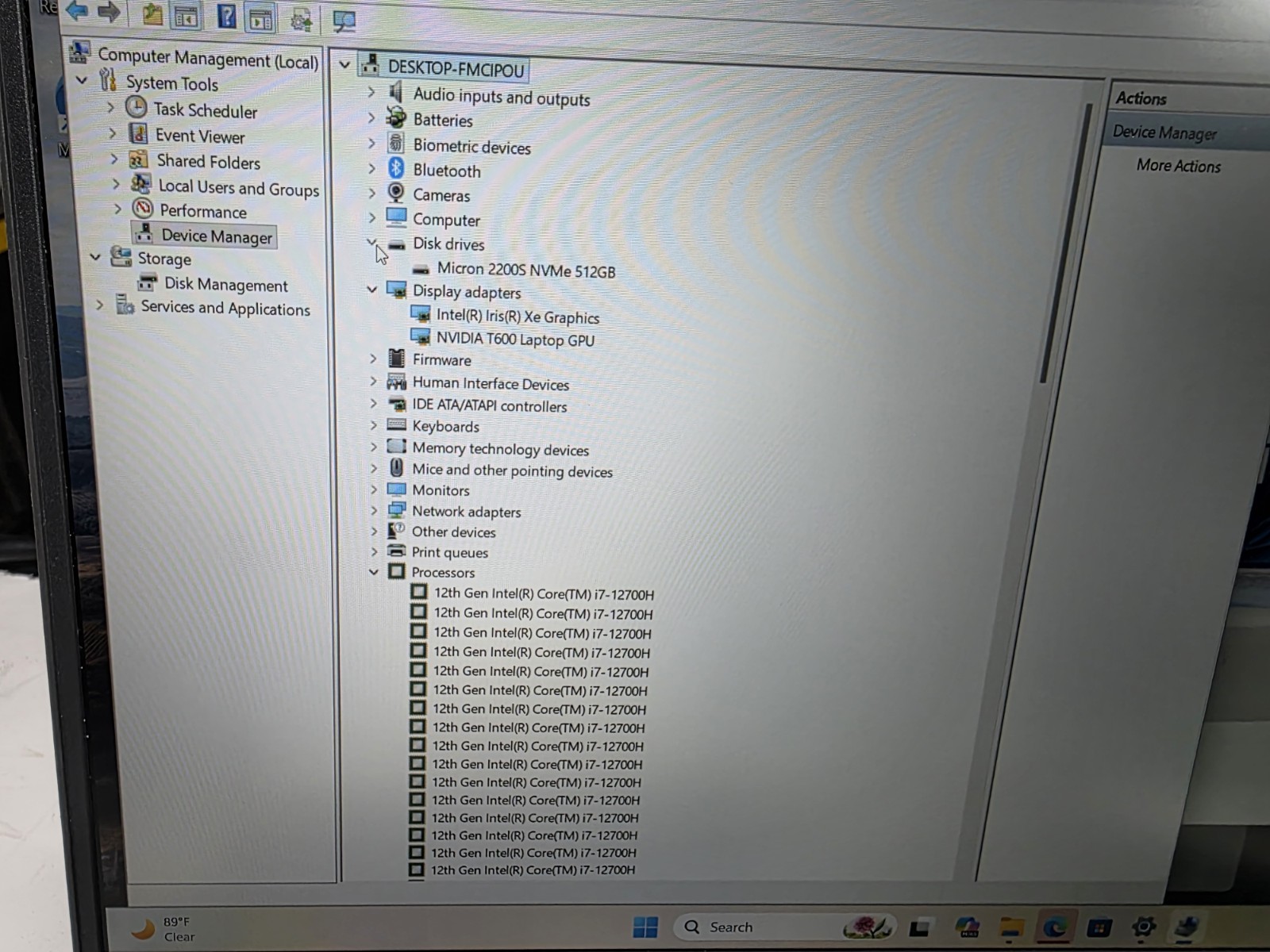
Task: Select last visible i7-12700H processor entry
Action: coord(533,869)
